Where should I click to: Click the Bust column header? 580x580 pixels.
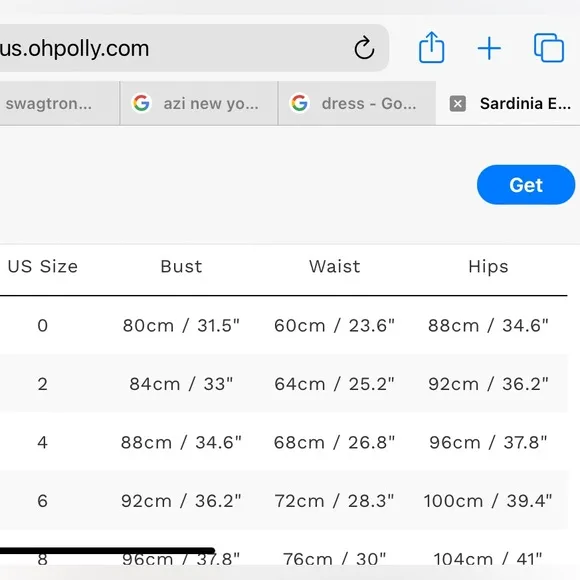pyautogui.click(x=181, y=267)
